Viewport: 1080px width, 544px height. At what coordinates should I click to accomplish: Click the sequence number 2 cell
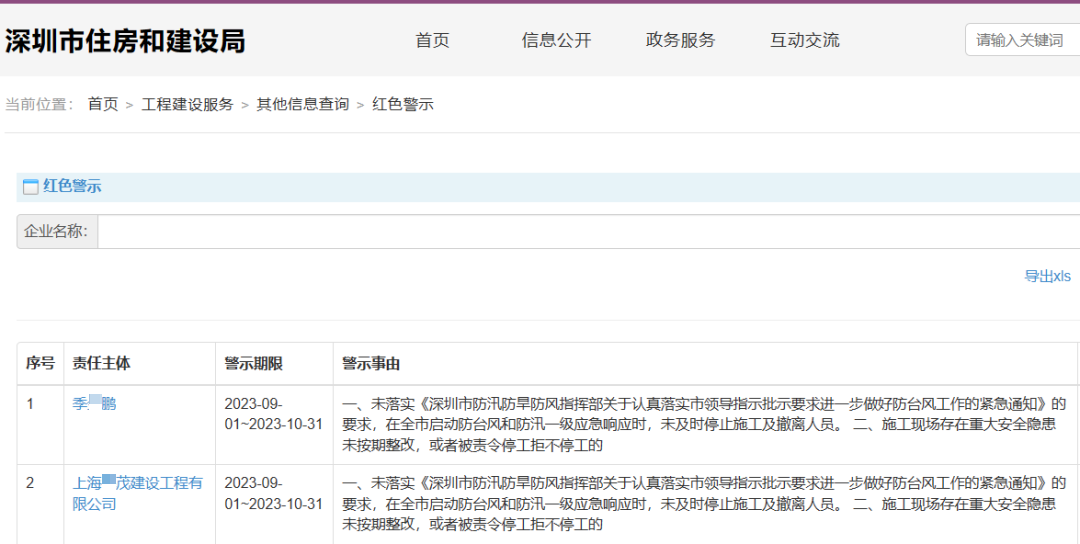click(x=40, y=504)
